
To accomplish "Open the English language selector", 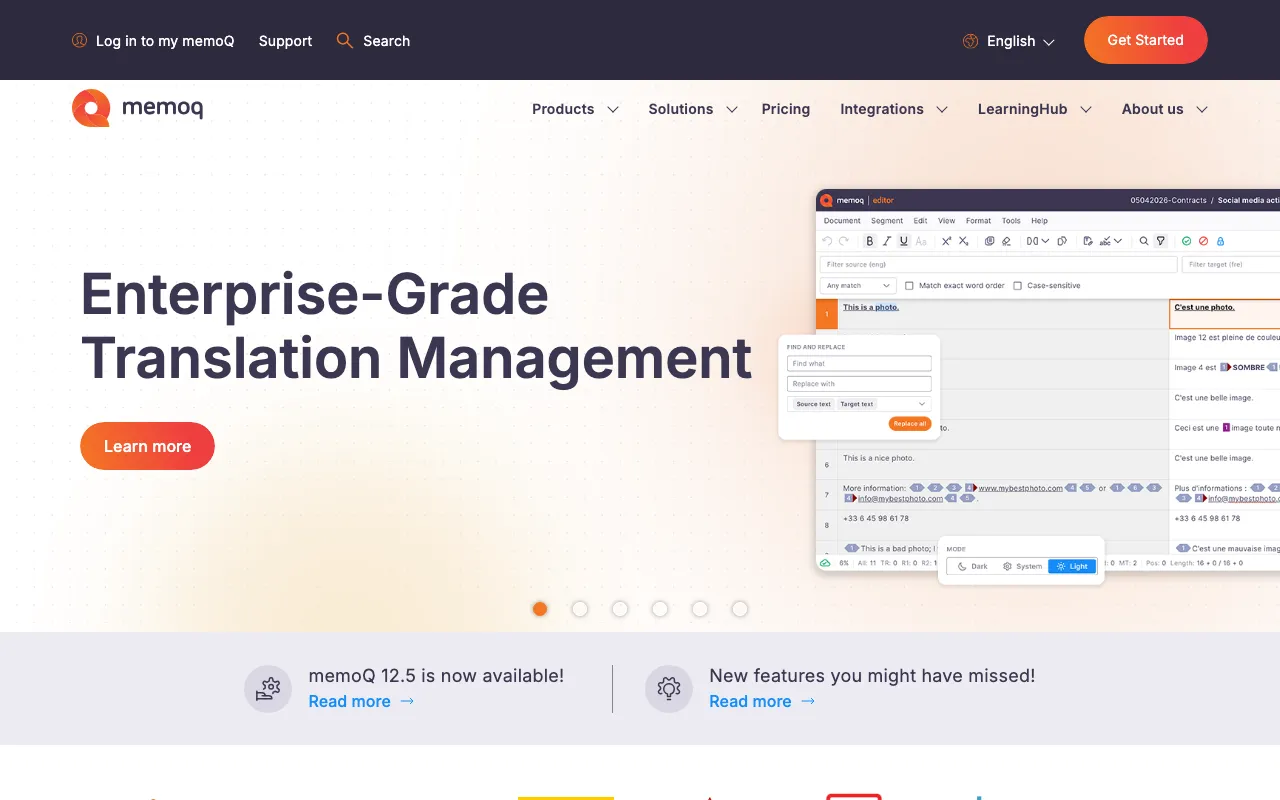I will click(x=1009, y=41).
